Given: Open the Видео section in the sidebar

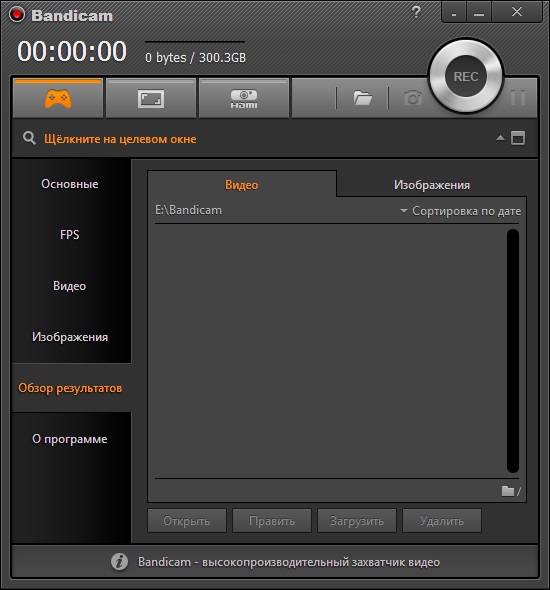Looking at the screenshot, I should tap(70, 286).
